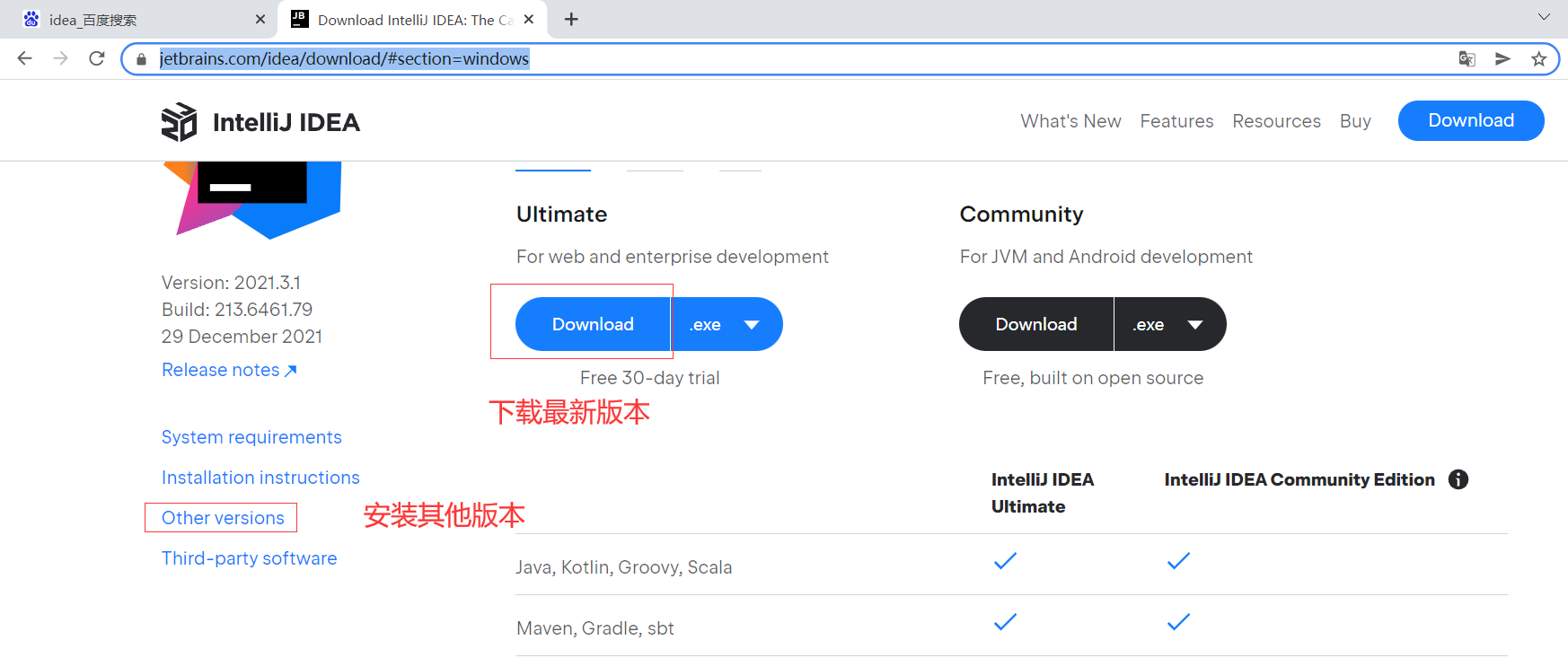Image resolution: width=1568 pixels, height=658 pixels.
Task: Click the share/send icon in address bar
Action: (1502, 58)
